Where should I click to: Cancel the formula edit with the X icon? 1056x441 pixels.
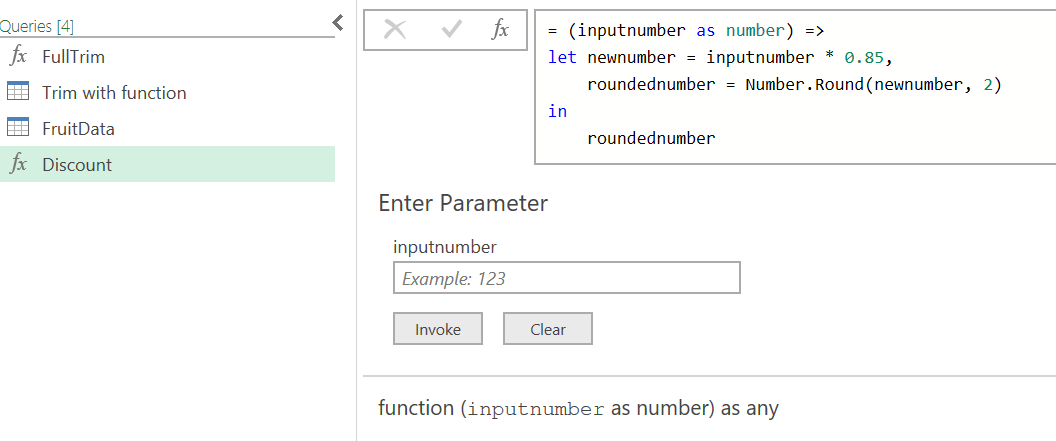pos(395,30)
